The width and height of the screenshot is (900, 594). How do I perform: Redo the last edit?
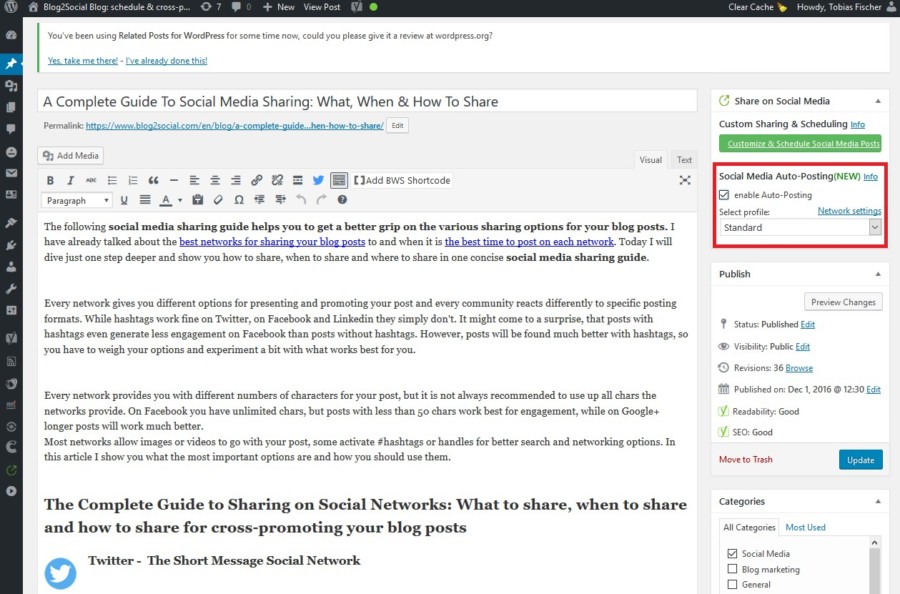pos(321,200)
